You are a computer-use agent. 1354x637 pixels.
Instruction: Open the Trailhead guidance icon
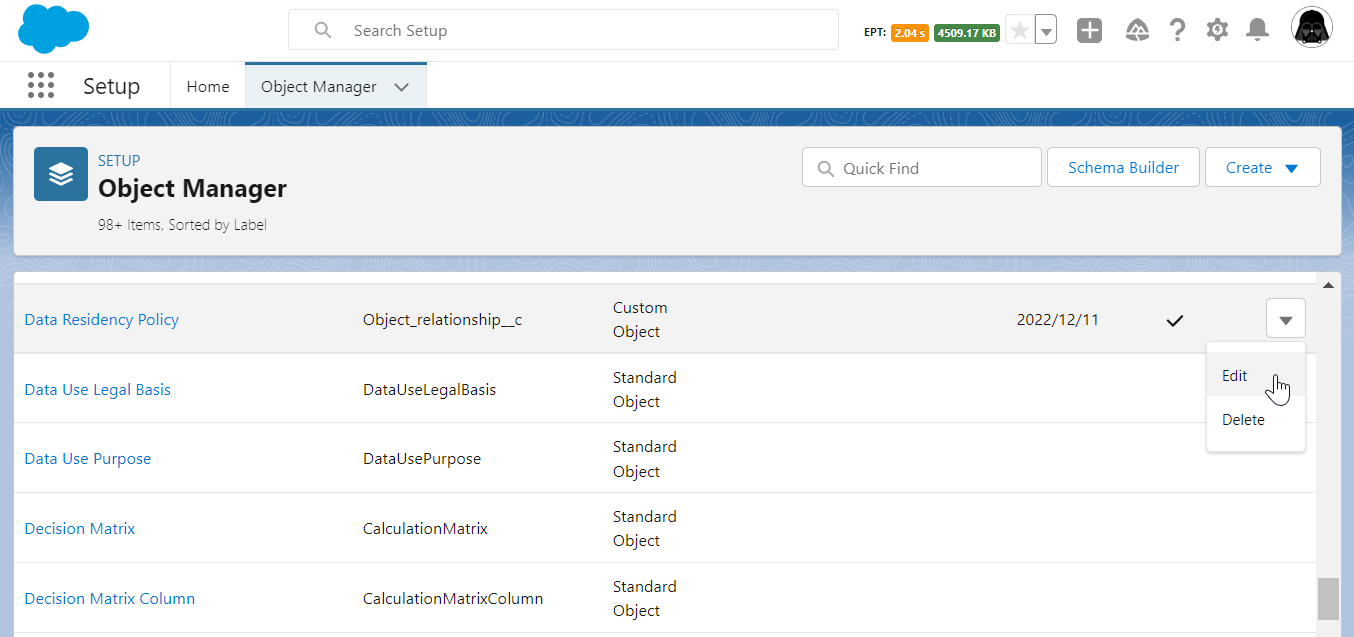click(1137, 31)
